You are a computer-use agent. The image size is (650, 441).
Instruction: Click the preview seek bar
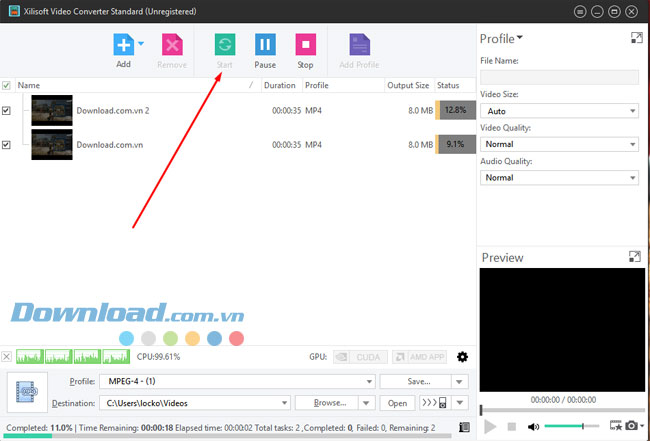(563, 410)
